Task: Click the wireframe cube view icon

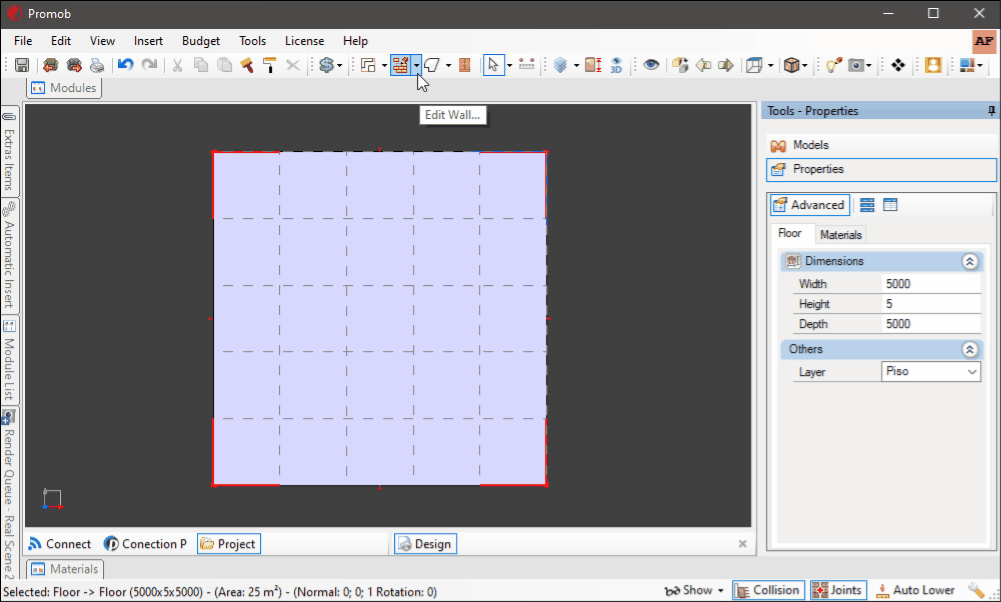Action: pyautogui.click(x=755, y=65)
